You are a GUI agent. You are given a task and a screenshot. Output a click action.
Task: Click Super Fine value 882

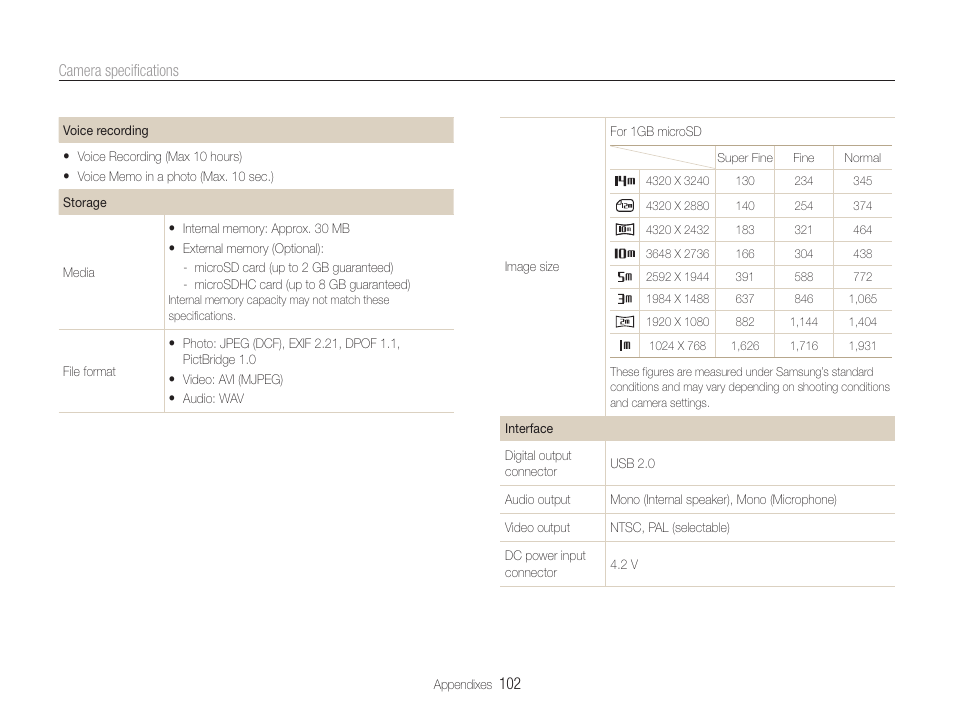coord(745,322)
